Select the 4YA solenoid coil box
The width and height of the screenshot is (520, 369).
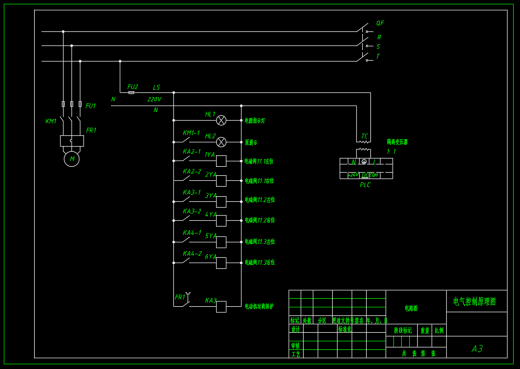click(221, 221)
